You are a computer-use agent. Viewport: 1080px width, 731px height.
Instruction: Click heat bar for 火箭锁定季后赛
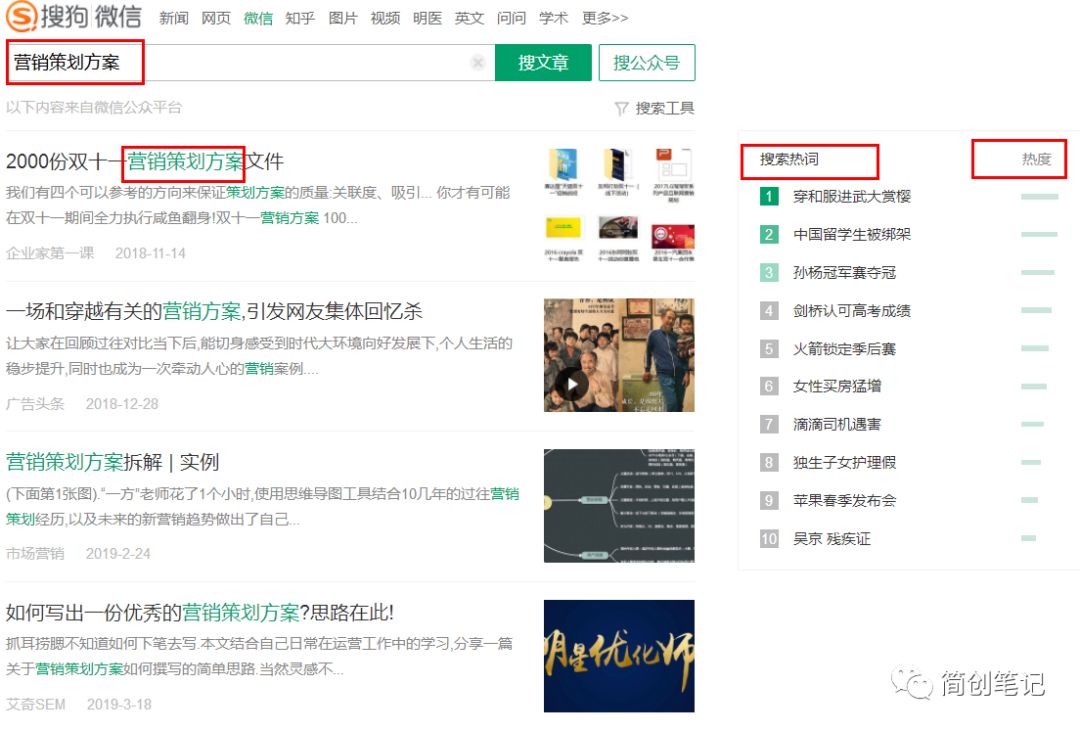(1035, 349)
